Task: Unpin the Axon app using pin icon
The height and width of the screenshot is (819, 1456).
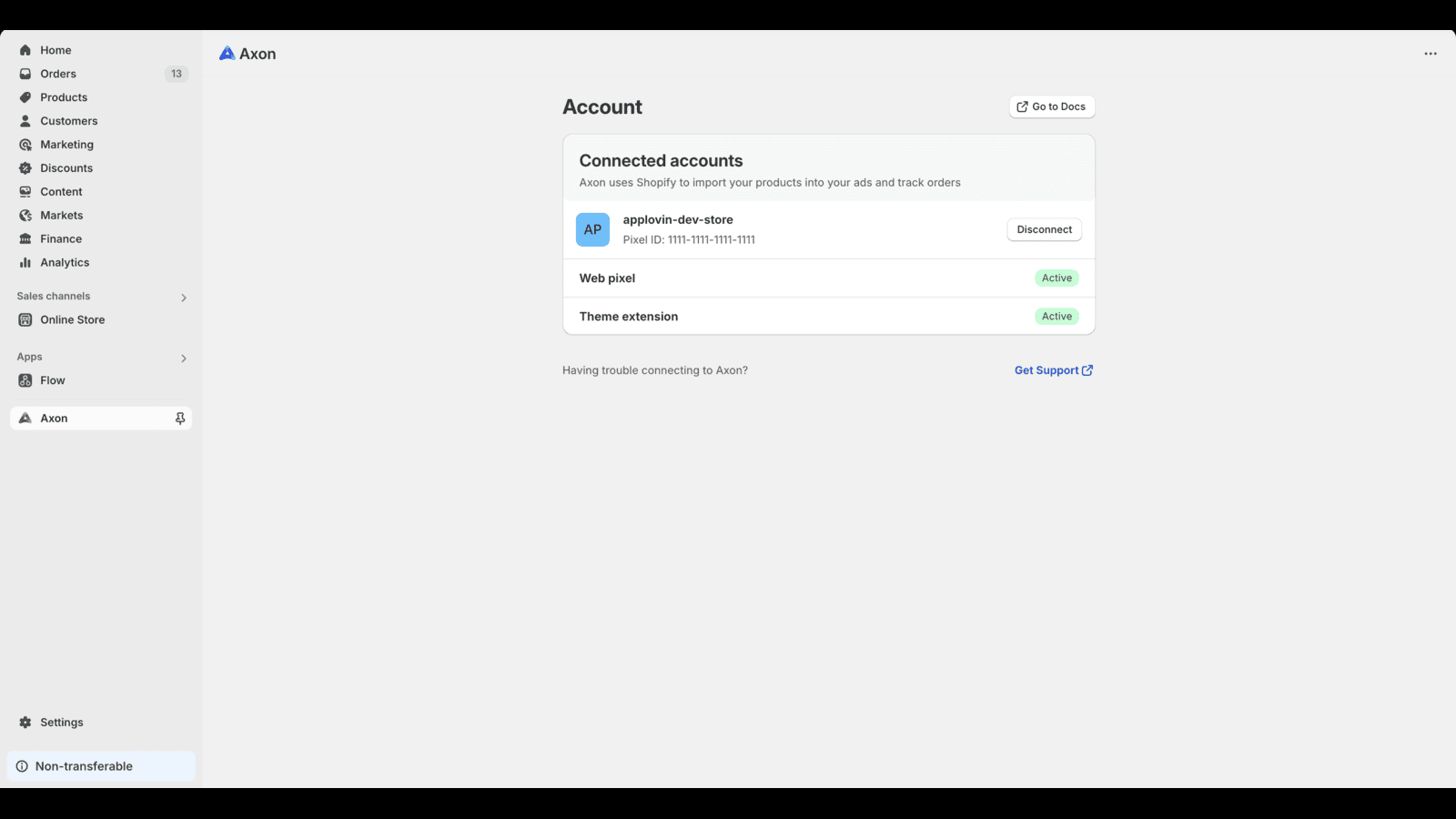Action: [x=180, y=419]
